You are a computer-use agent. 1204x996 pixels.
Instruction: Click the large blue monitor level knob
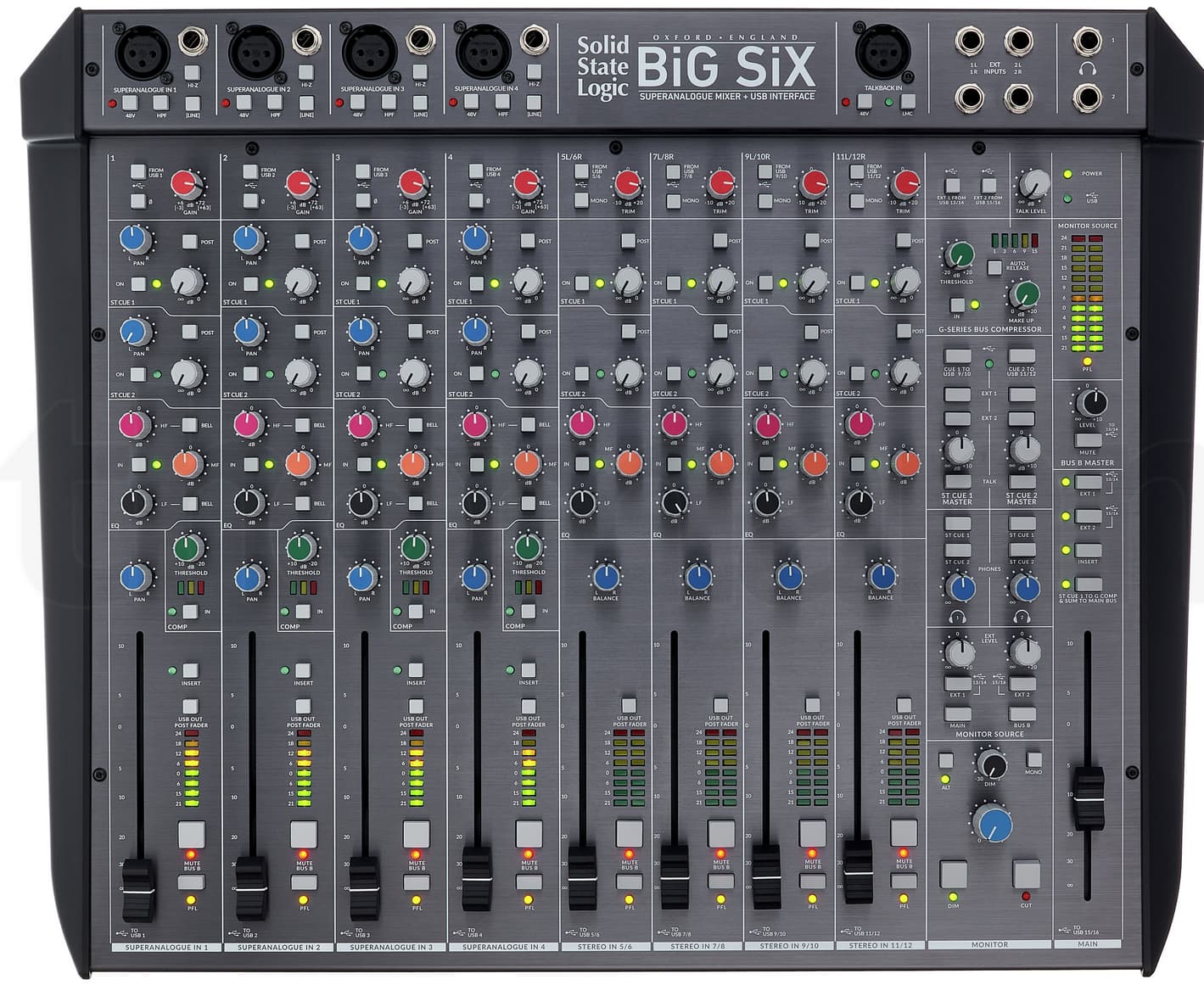[992, 823]
